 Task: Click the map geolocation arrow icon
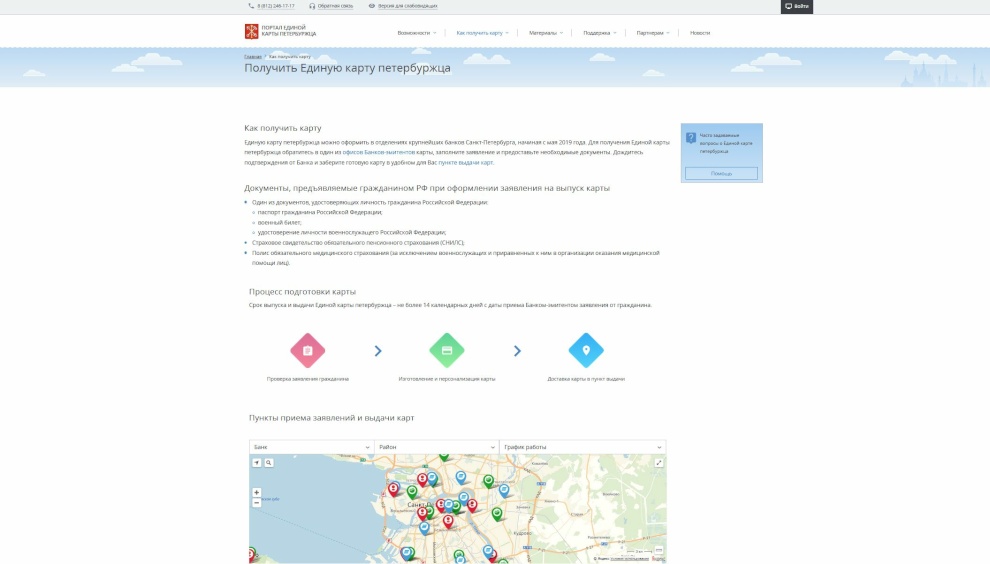257,463
